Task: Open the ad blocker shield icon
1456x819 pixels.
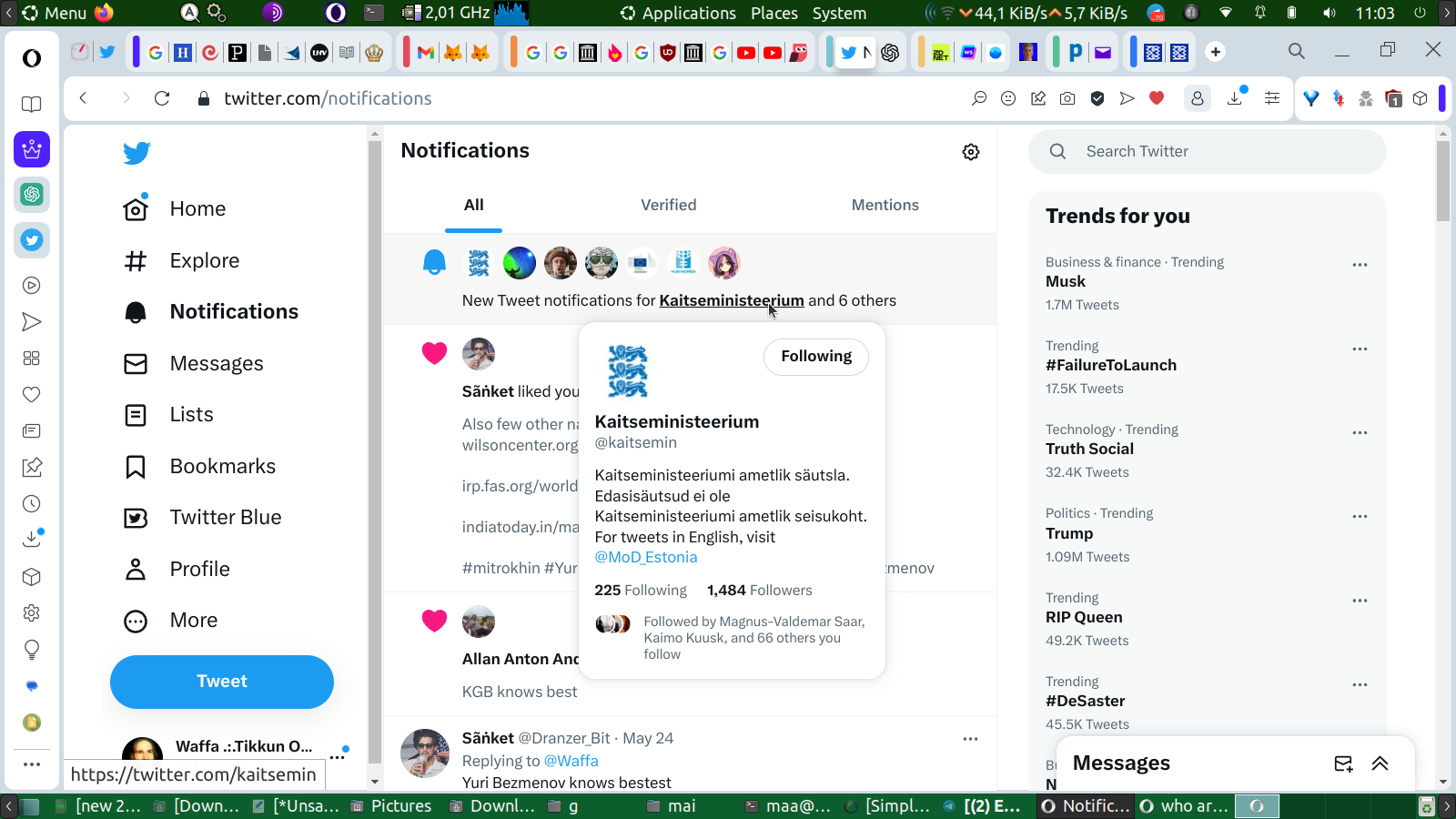Action: [1097, 98]
